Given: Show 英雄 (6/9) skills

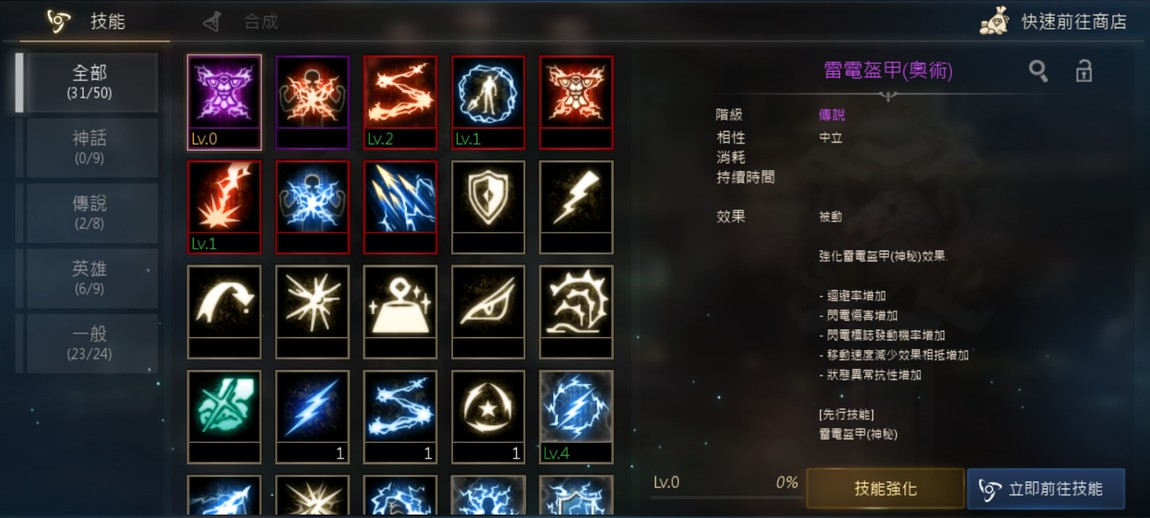Looking at the screenshot, I should point(90,278).
